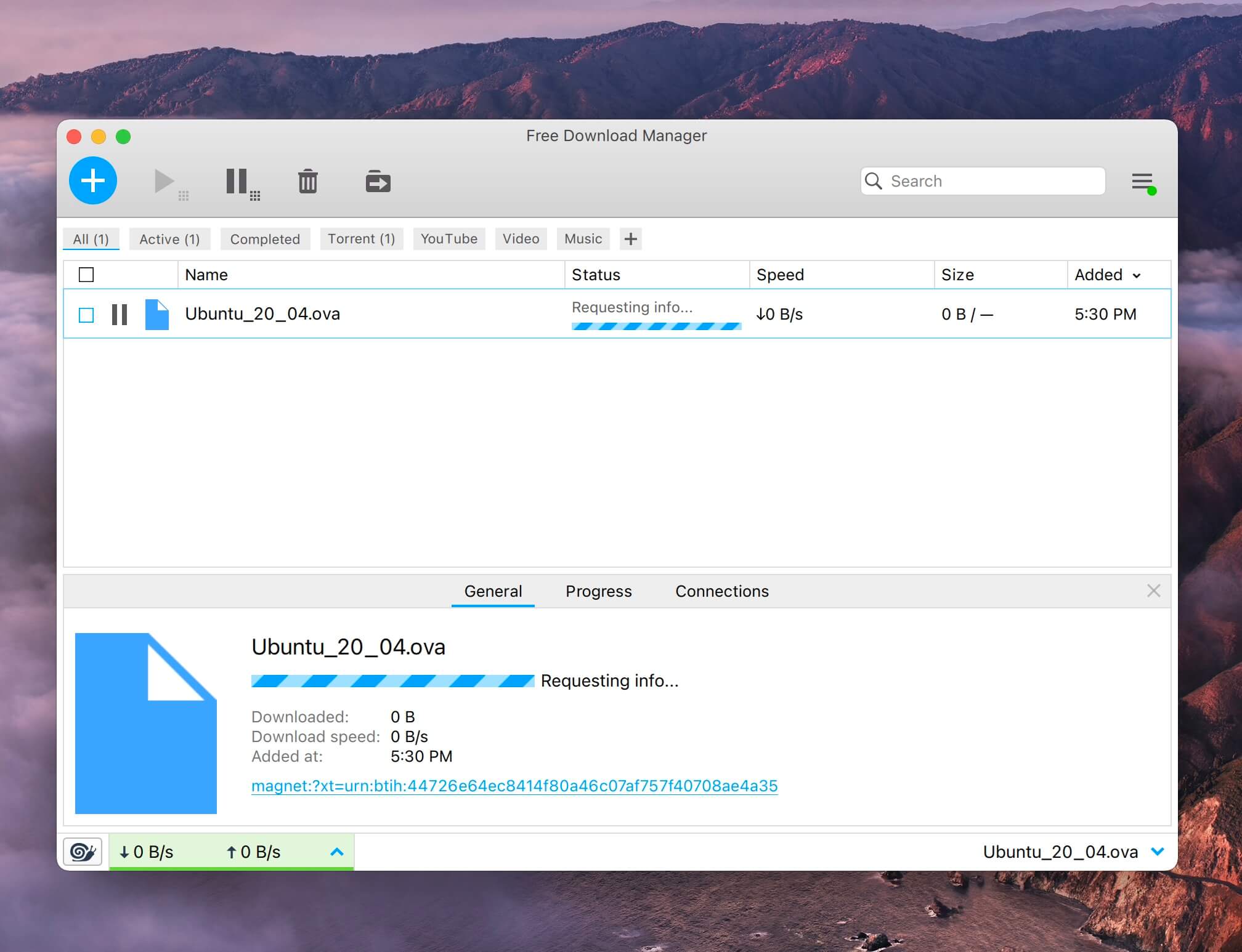Click the Move to folder icon
The image size is (1242, 952).
coord(378,181)
